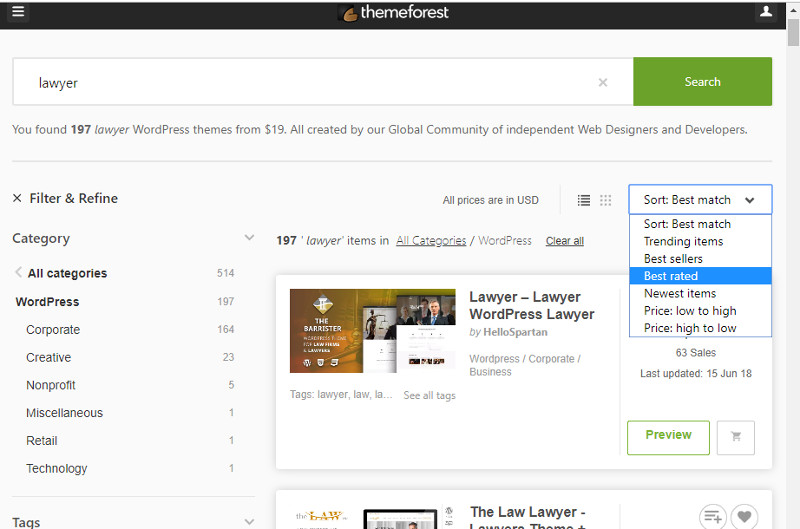
Task: Click the Search button
Action: click(703, 82)
